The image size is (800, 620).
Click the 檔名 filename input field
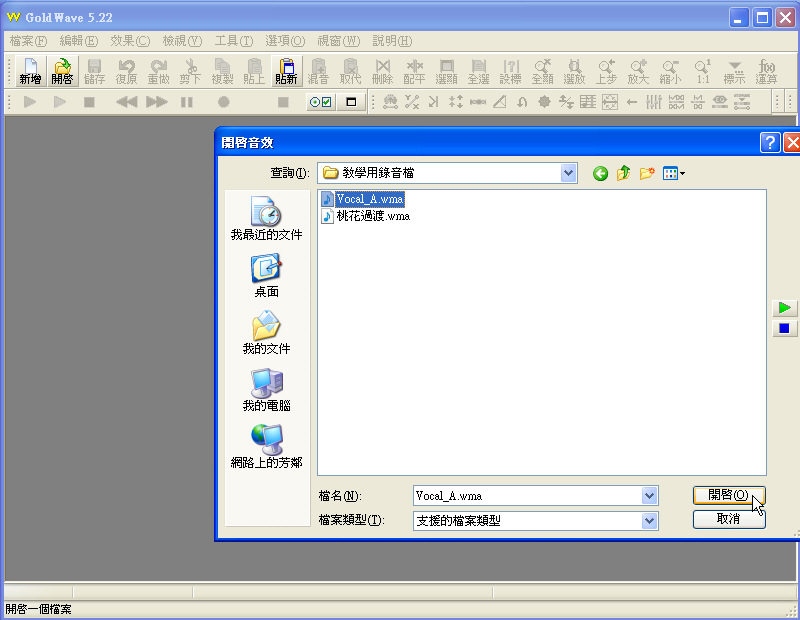[528, 495]
